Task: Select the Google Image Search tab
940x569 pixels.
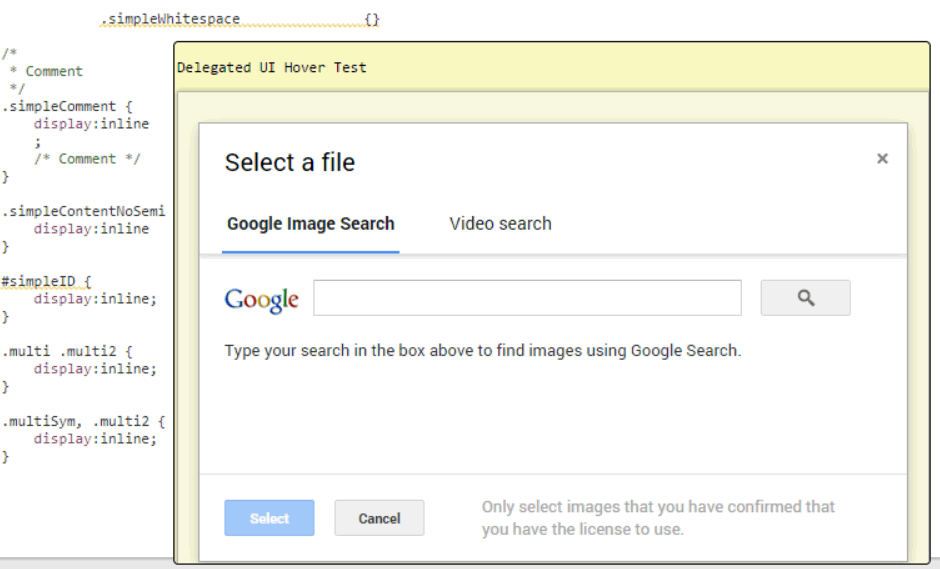Action: click(310, 224)
